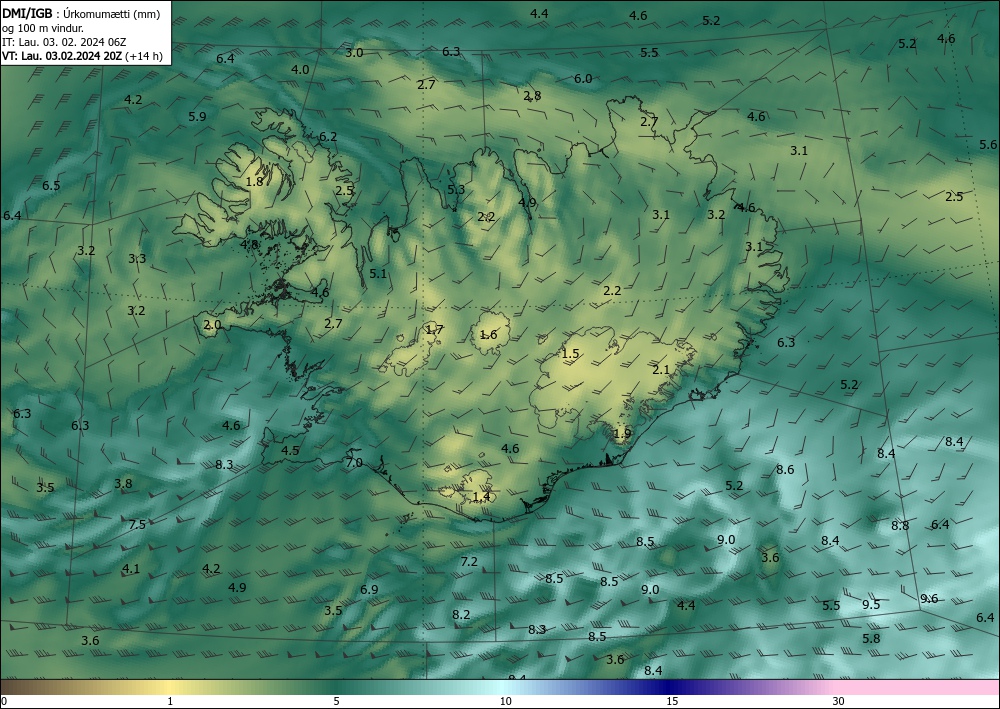
Task: Click the 5.6 value label
Action: (988, 145)
